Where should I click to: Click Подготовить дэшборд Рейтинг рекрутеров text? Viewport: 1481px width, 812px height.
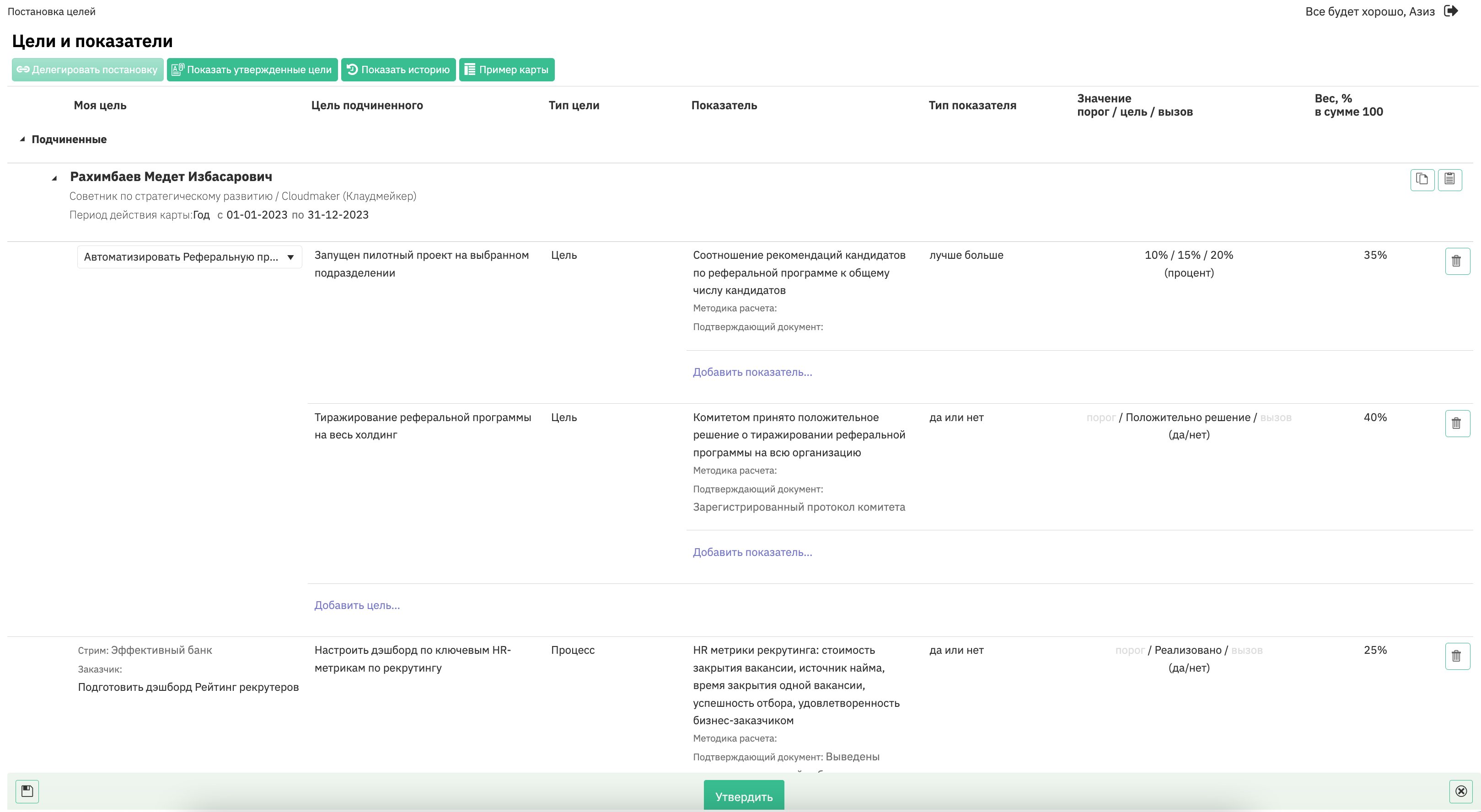pos(188,687)
